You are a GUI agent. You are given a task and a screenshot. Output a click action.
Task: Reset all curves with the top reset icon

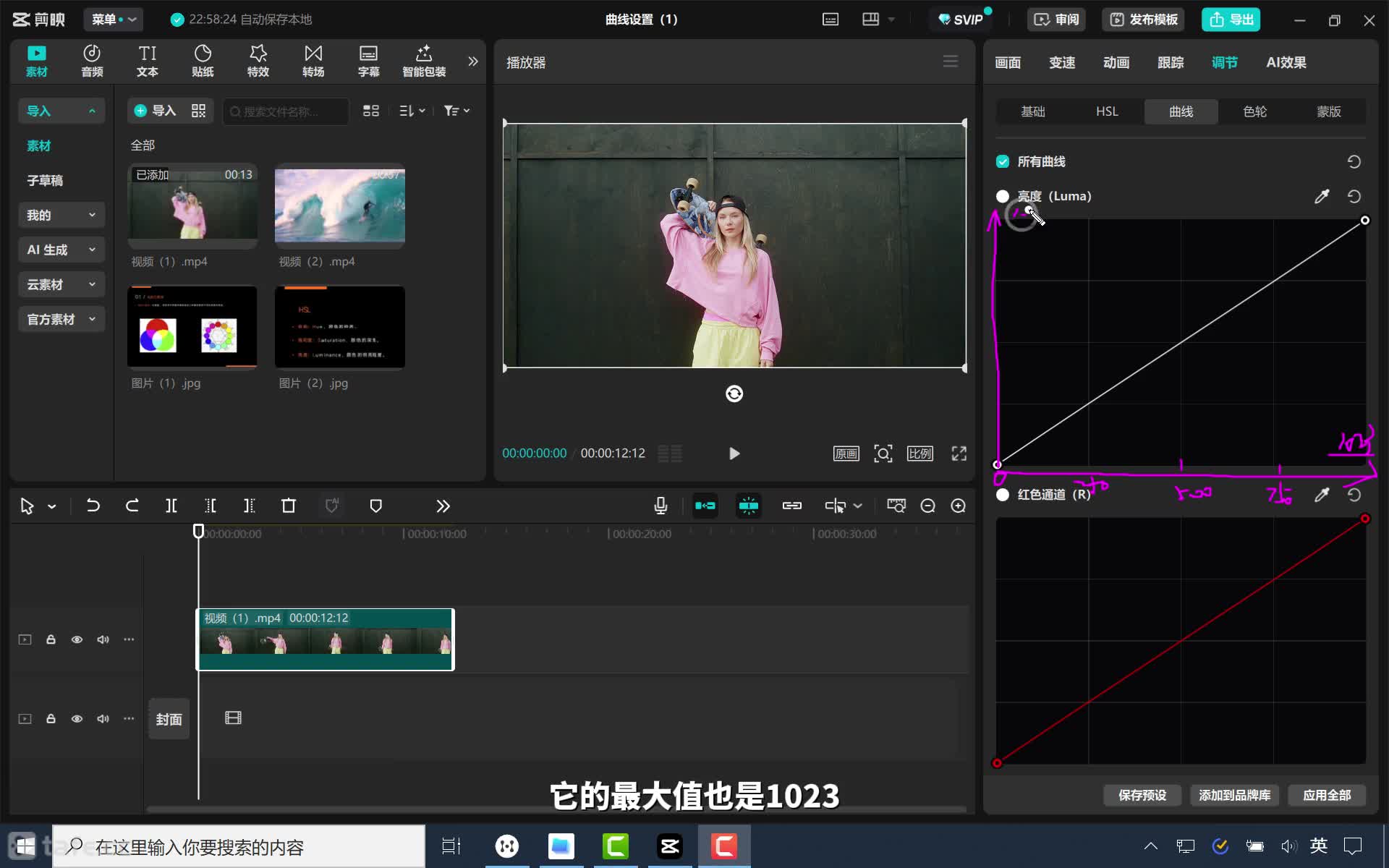(x=1354, y=161)
